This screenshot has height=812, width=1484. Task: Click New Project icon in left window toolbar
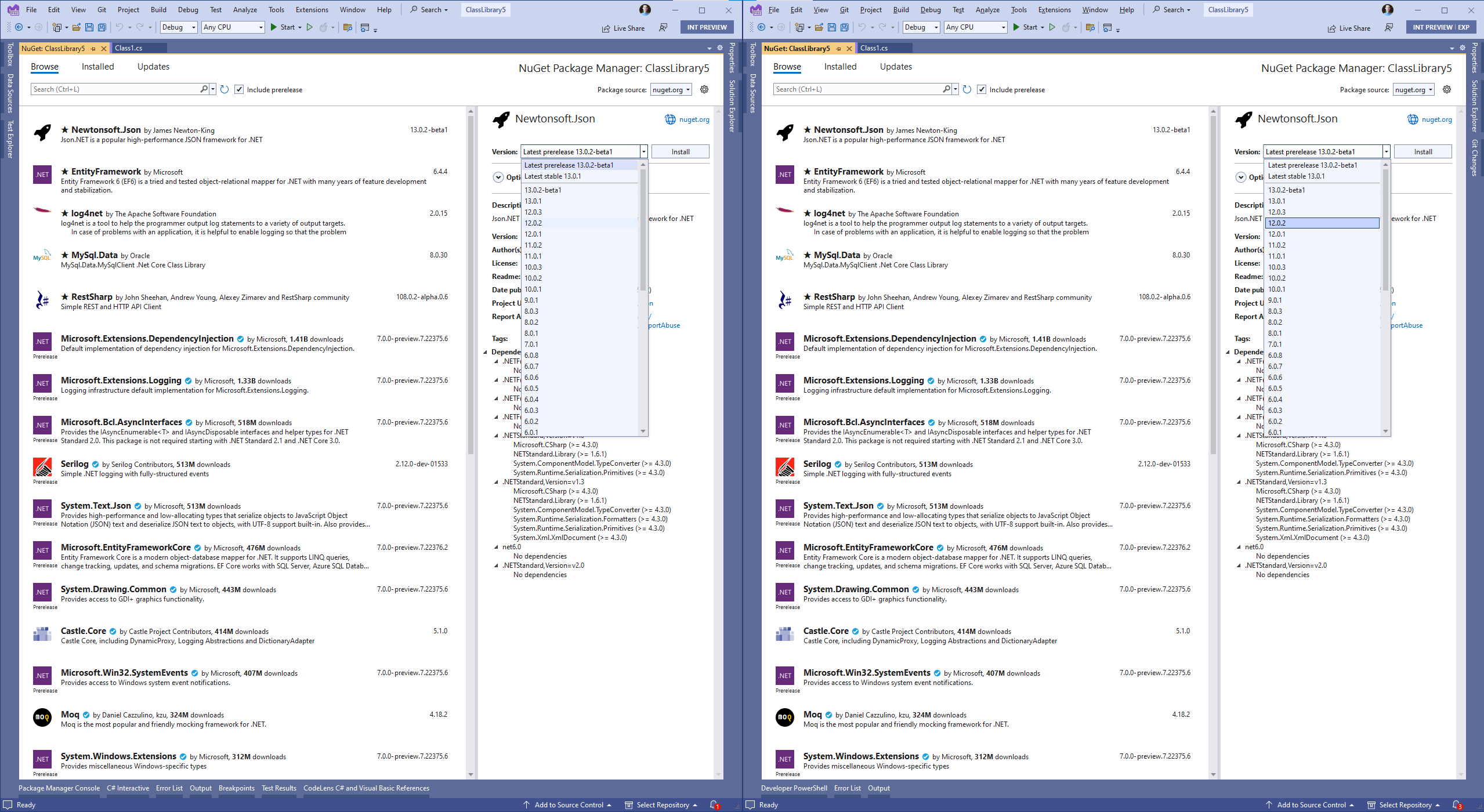(57, 27)
